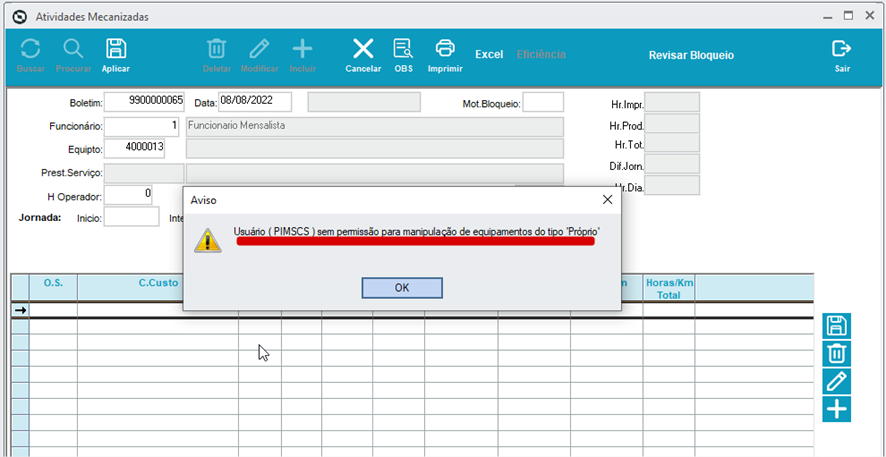Click the grid pencil edit icon on right

click(x=836, y=381)
